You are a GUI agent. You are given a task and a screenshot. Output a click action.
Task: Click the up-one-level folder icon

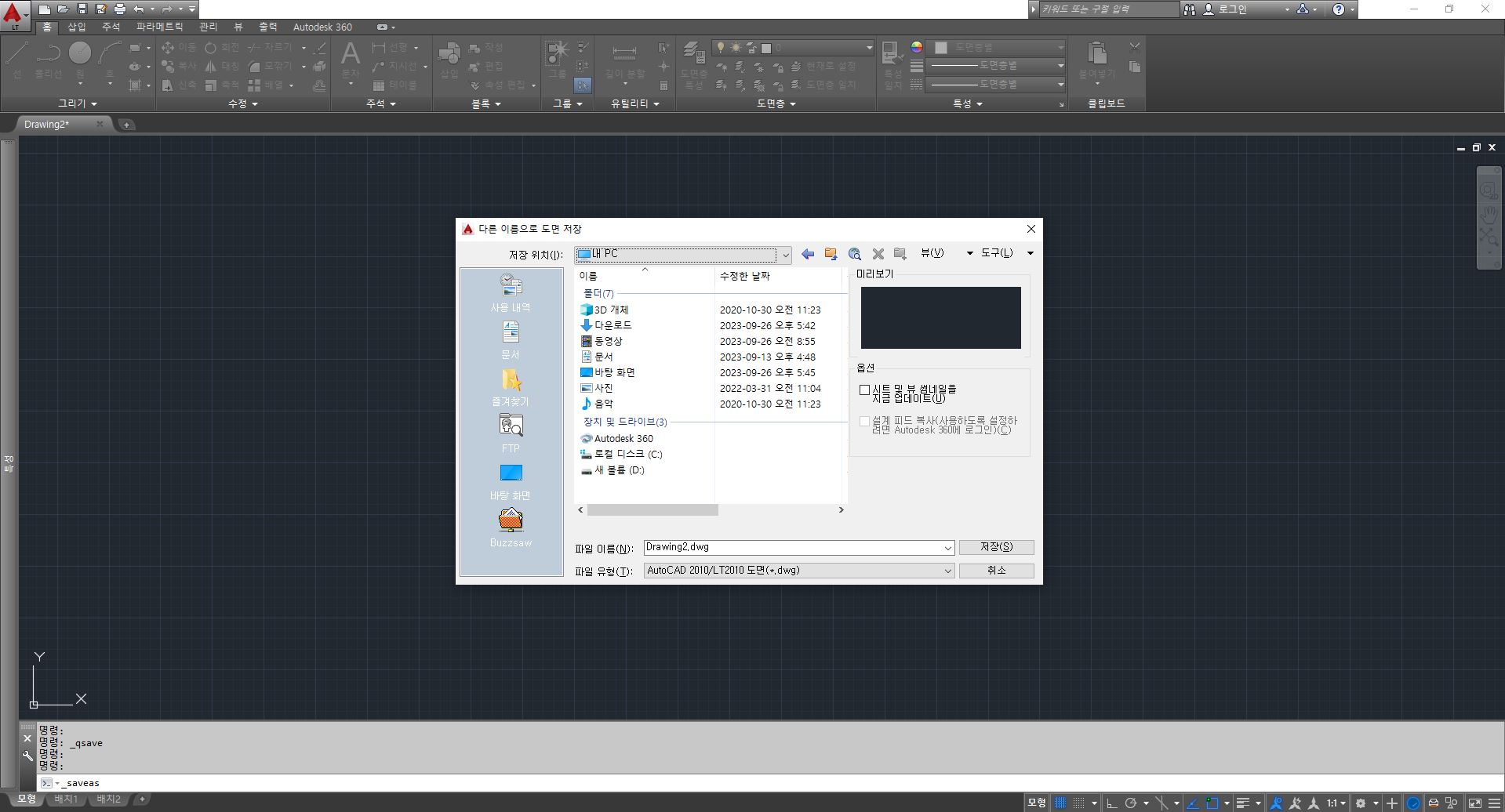[x=831, y=254]
